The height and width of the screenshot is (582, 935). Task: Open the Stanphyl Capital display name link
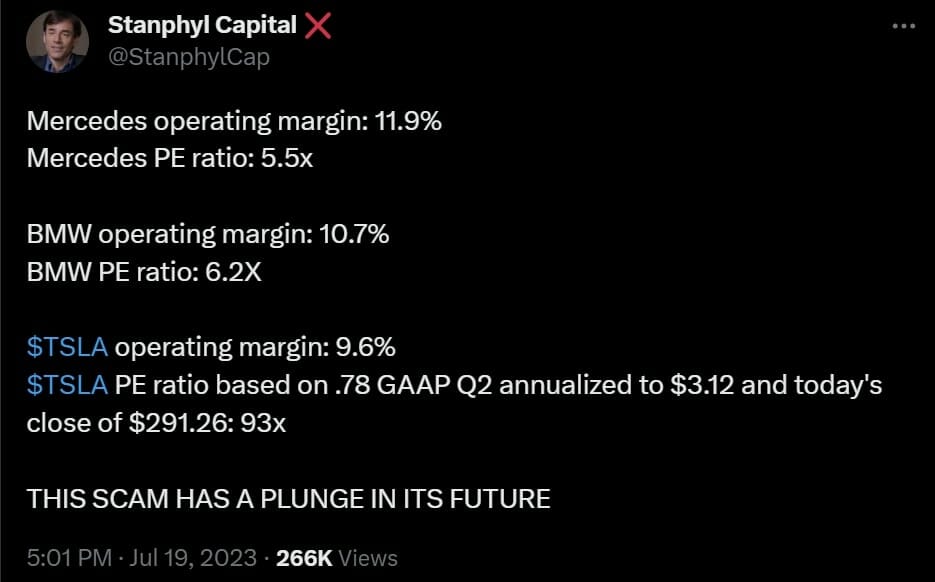pyautogui.click(x=201, y=26)
